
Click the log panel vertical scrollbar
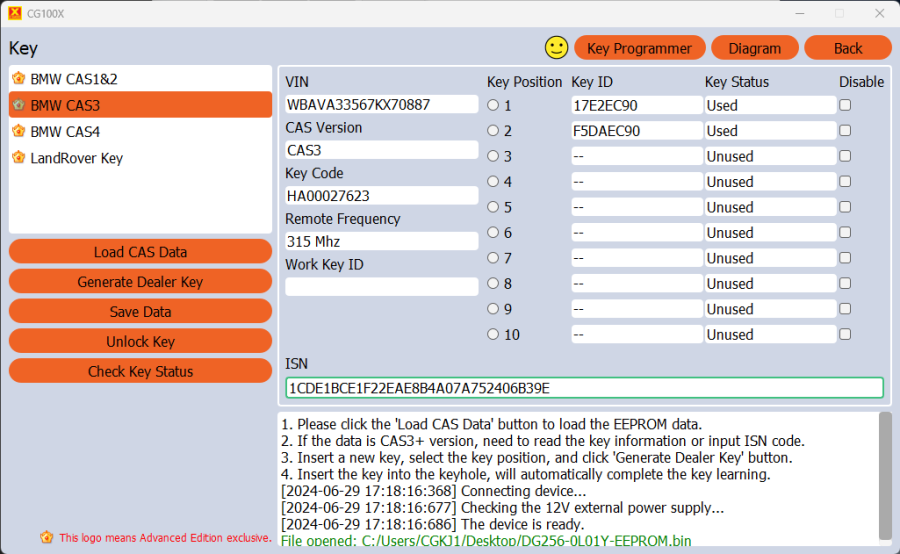884,475
